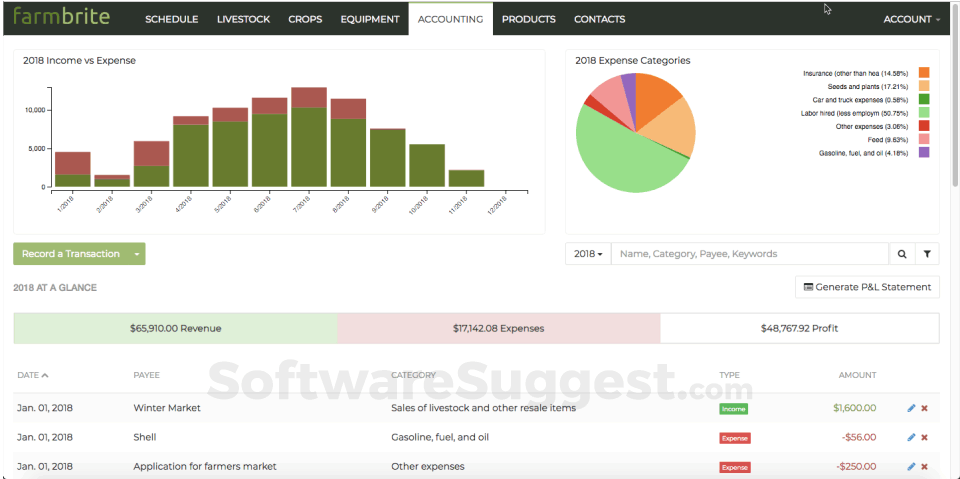Click the Revenue summary box
Screen dimensions: 960x479
click(x=175, y=328)
